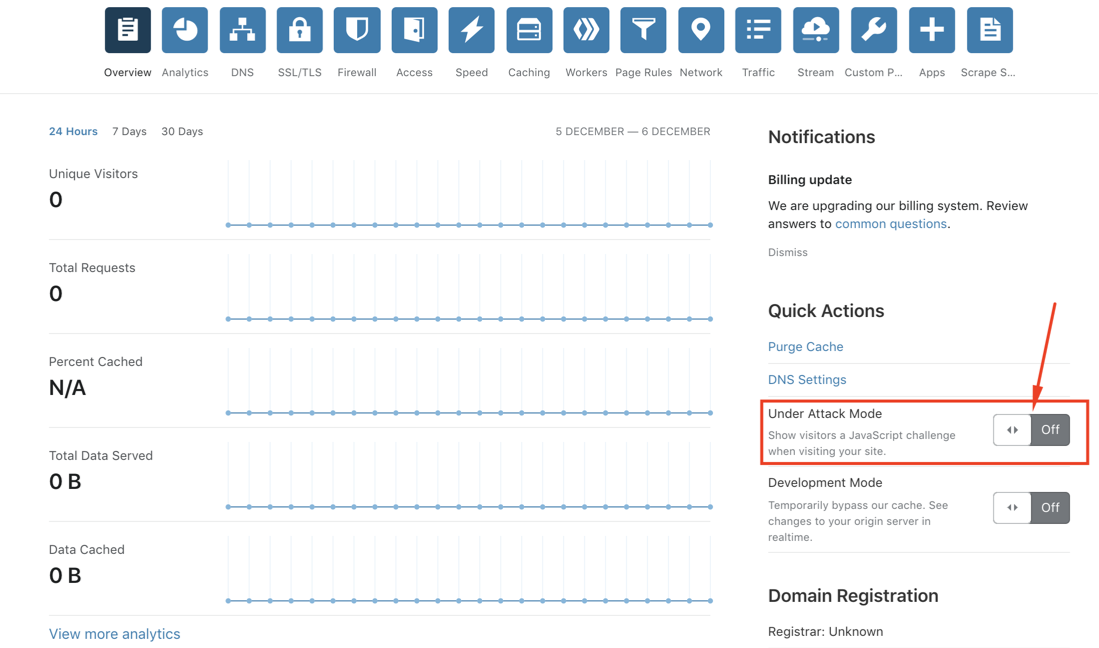The height and width of the screenshot is (648, 1099).
Task: Open the Stream cloud icon
Action: tap(816, 30)
